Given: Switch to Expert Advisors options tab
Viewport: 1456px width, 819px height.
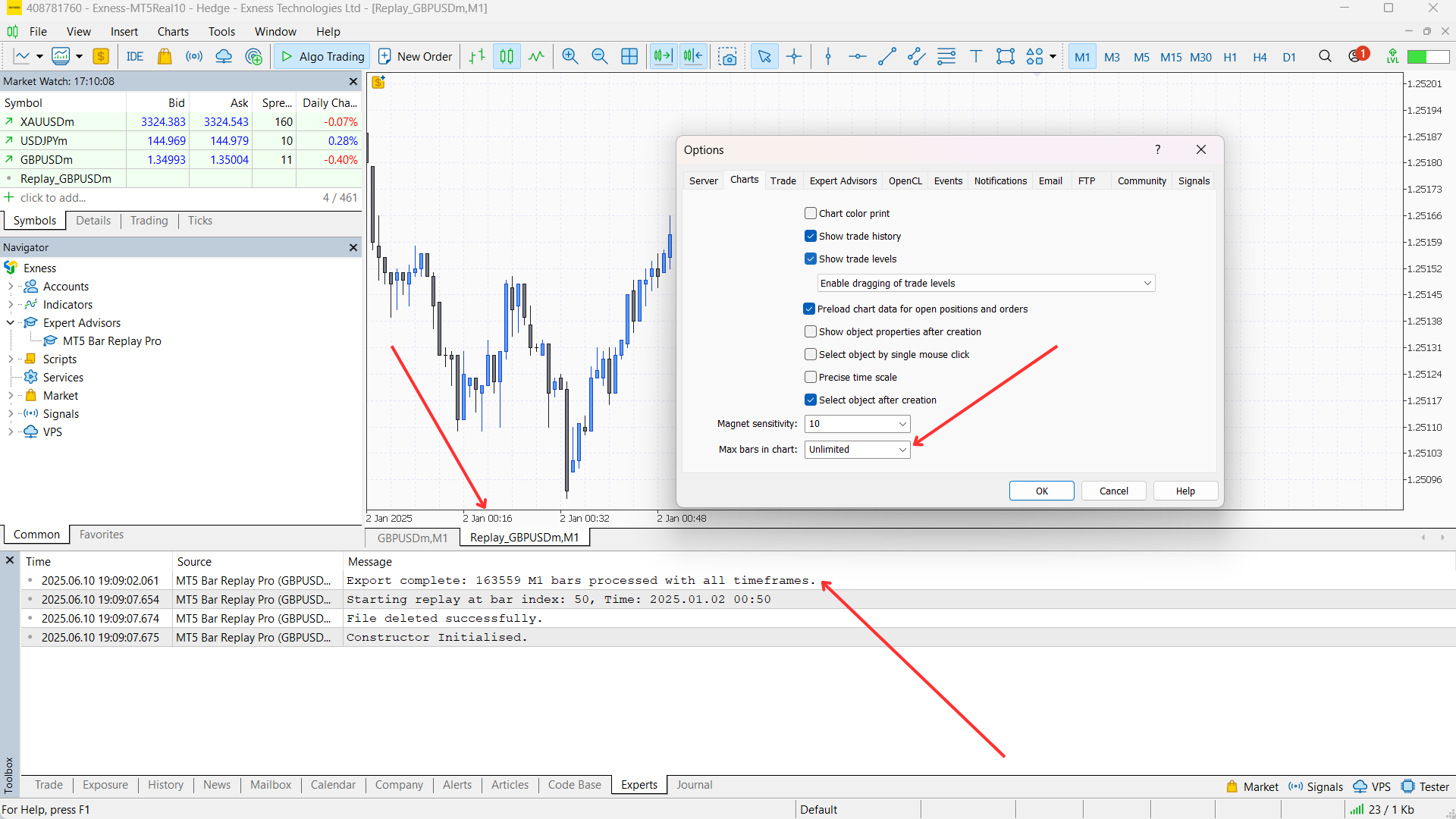Looking at the screenshot, I should pyautogui.click(x=843, y=181).
